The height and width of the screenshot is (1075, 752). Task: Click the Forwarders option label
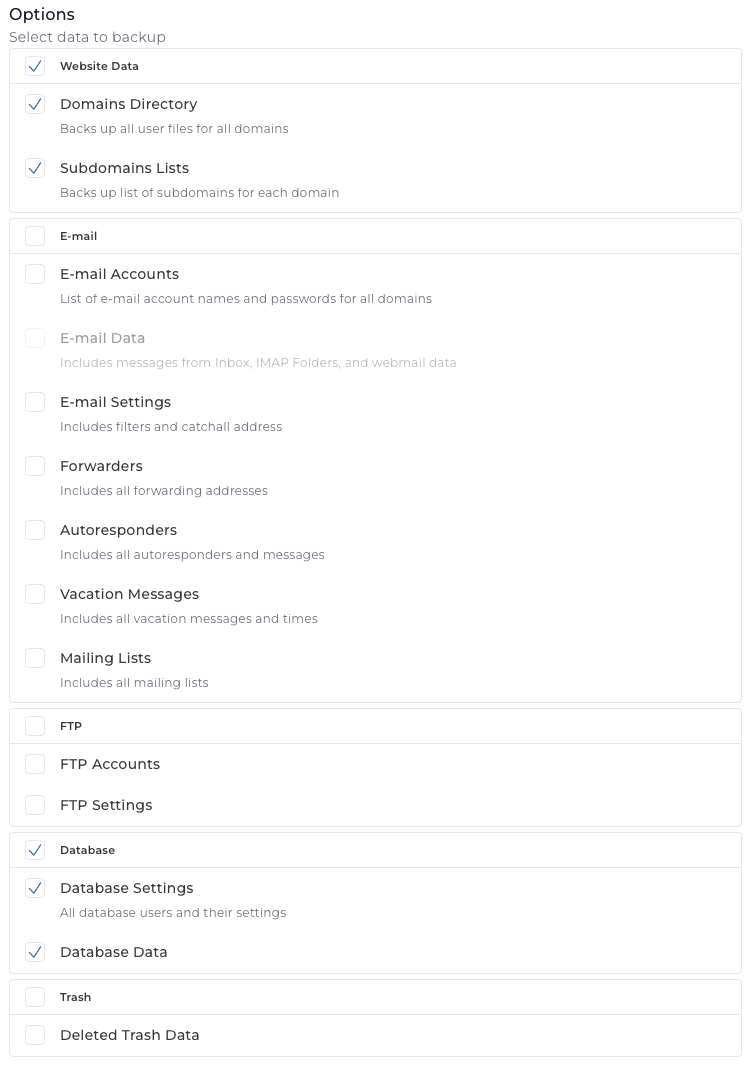[101, 466]
